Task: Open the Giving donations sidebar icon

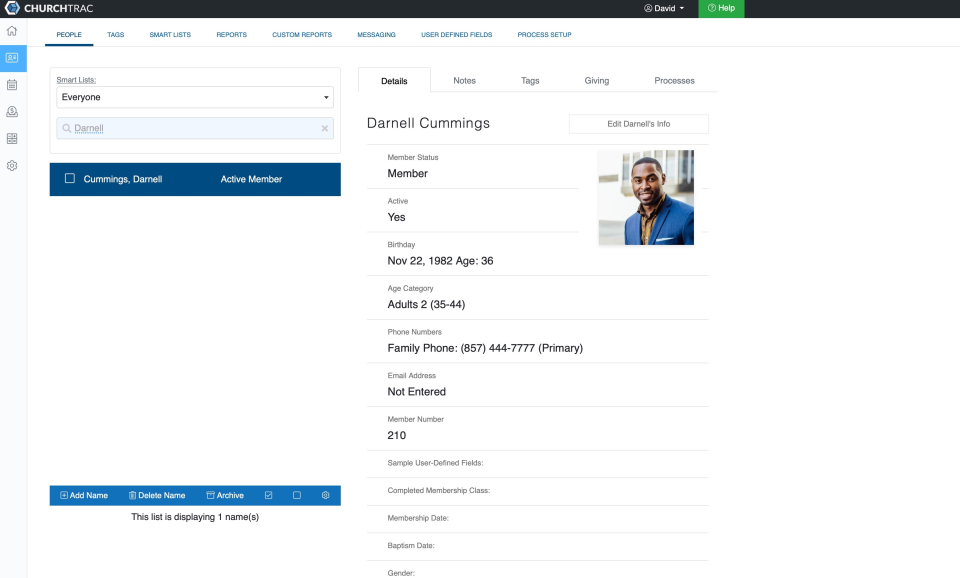Action: click(x=11, y=111)
